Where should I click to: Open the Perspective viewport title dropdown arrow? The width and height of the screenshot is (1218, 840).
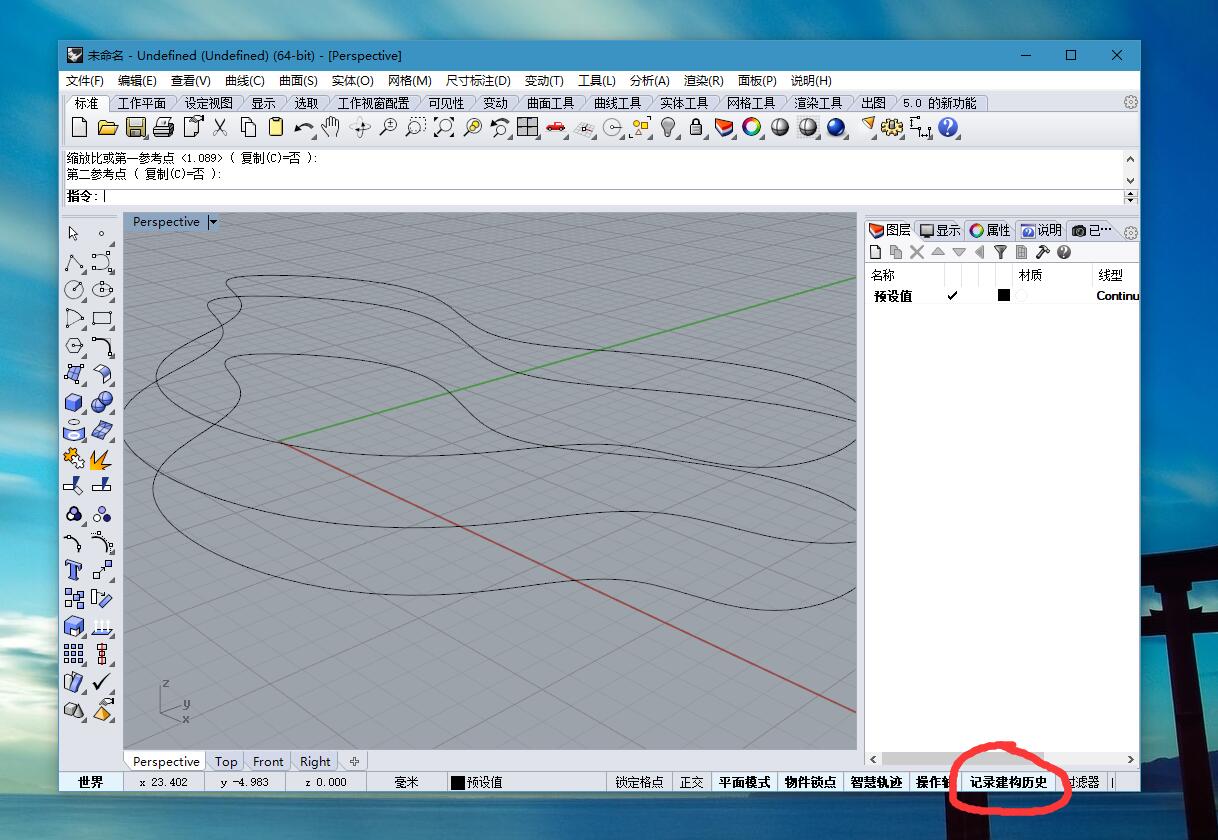213,222
